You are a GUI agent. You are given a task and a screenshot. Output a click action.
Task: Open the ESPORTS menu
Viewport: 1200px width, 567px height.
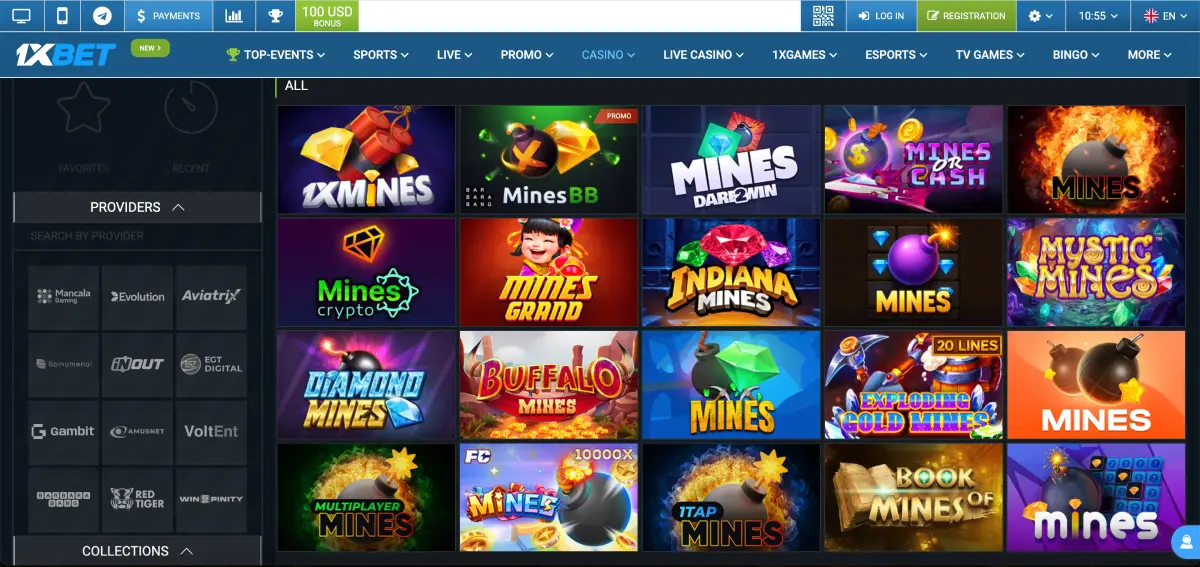pos(896,55)
